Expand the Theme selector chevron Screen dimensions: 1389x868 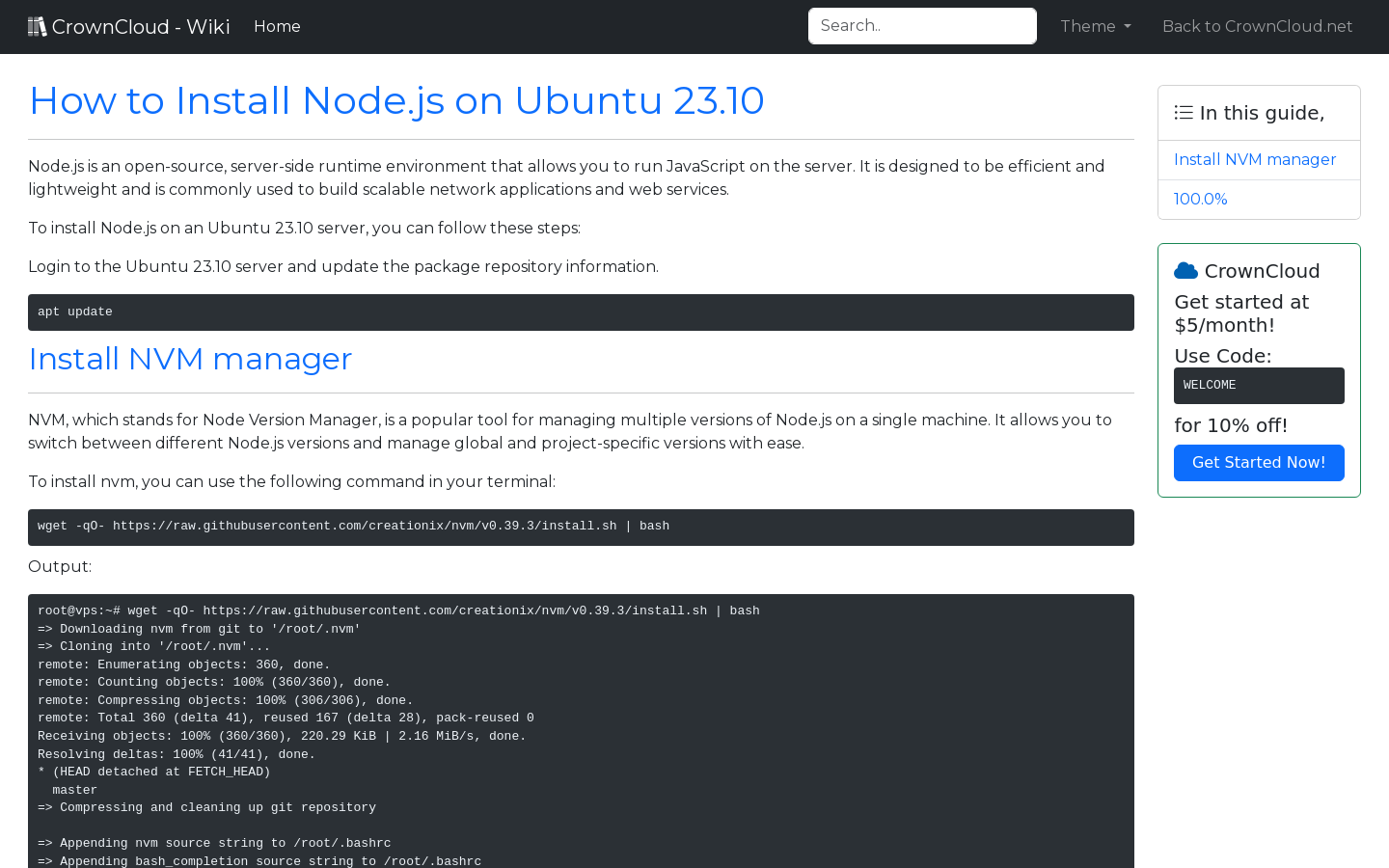pos(1128,27)
